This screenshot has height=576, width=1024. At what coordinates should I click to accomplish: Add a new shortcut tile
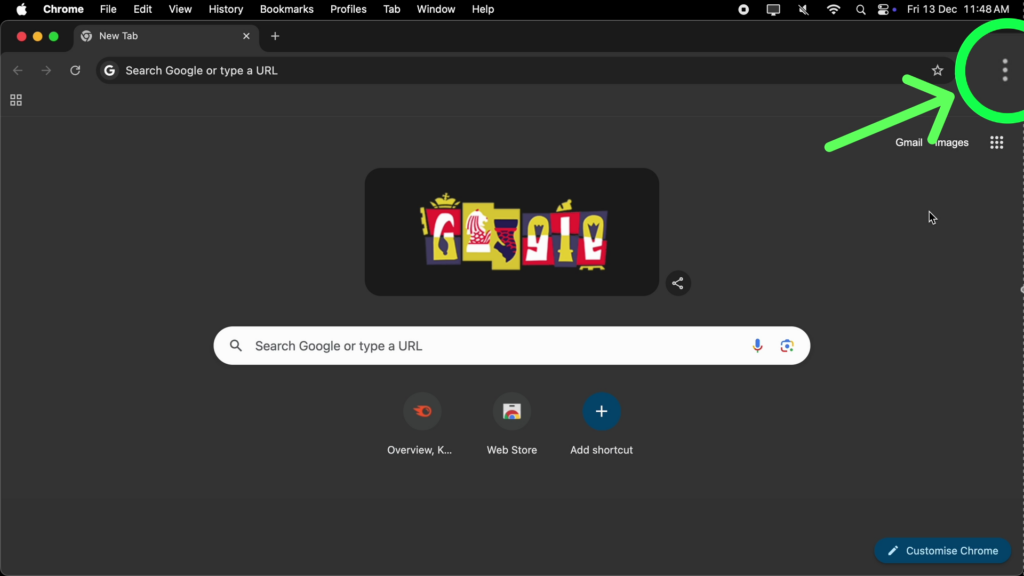pyautogui.click(x=601, y=424)
